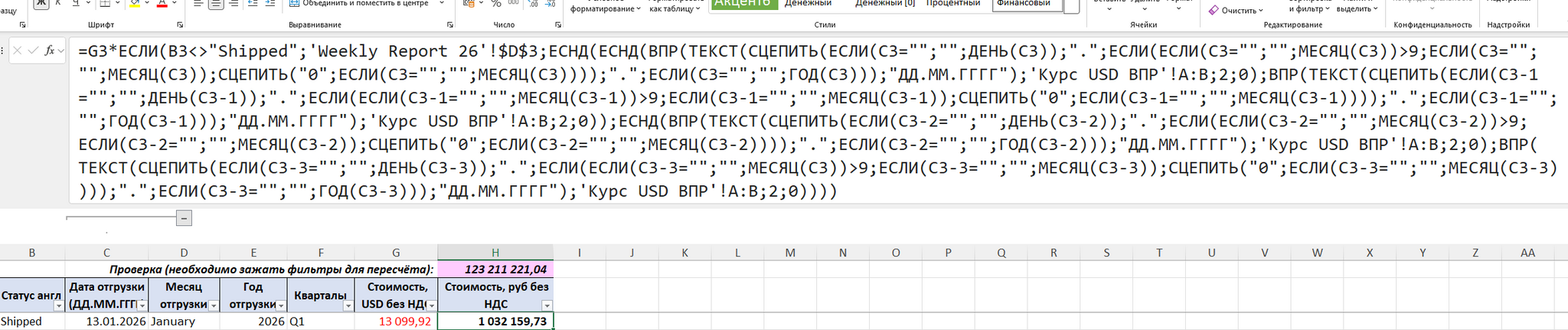Viewport: 1568px width, 330px height.
Task: Open conditional formatting dropdown
Action: (605, 8)
